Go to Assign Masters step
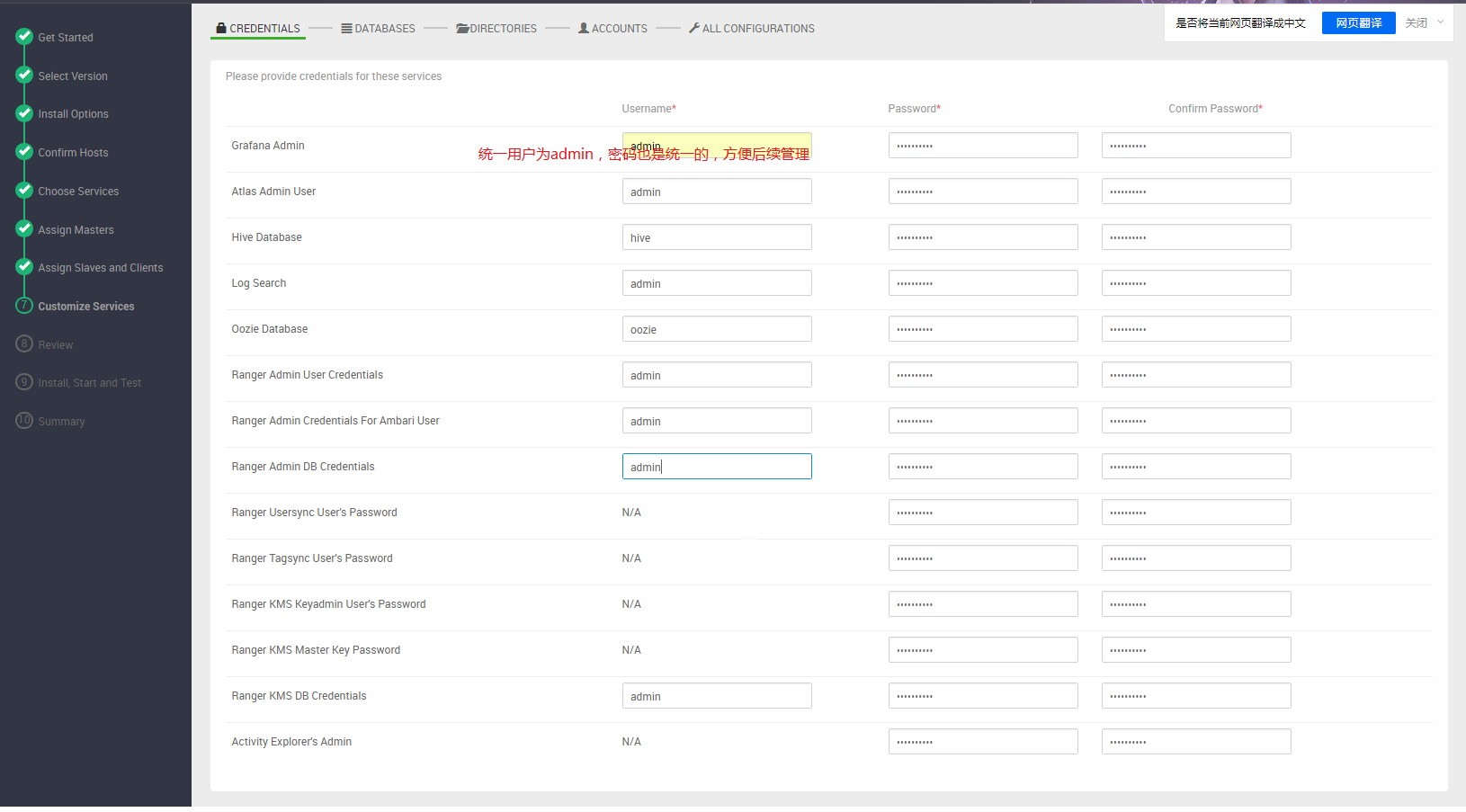The image size is (1466, 812). click(x=76, y=230)
